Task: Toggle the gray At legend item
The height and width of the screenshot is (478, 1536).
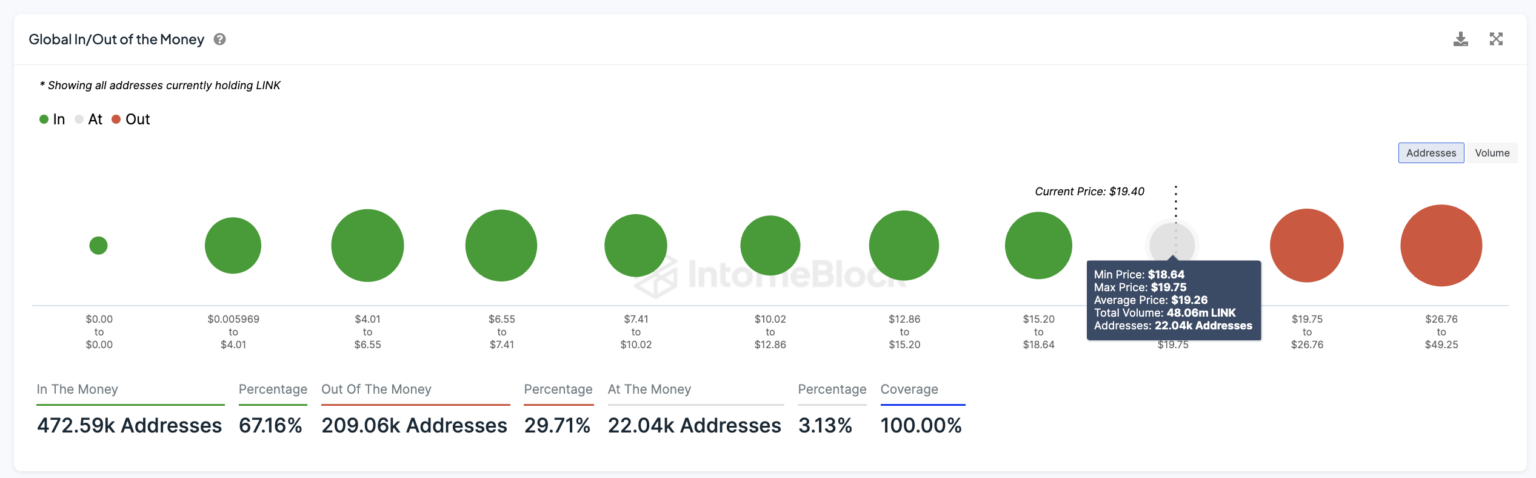Action: (x=89, y=119)
